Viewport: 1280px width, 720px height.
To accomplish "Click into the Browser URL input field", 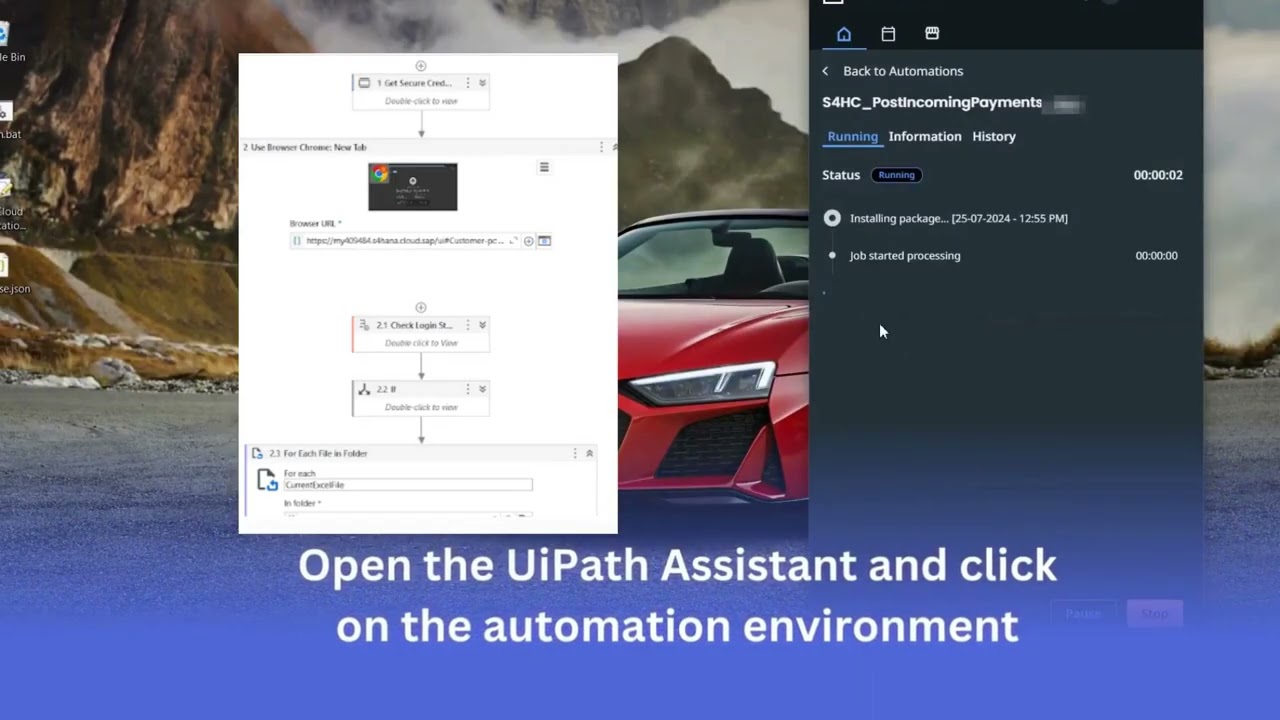I will point(405,241).
